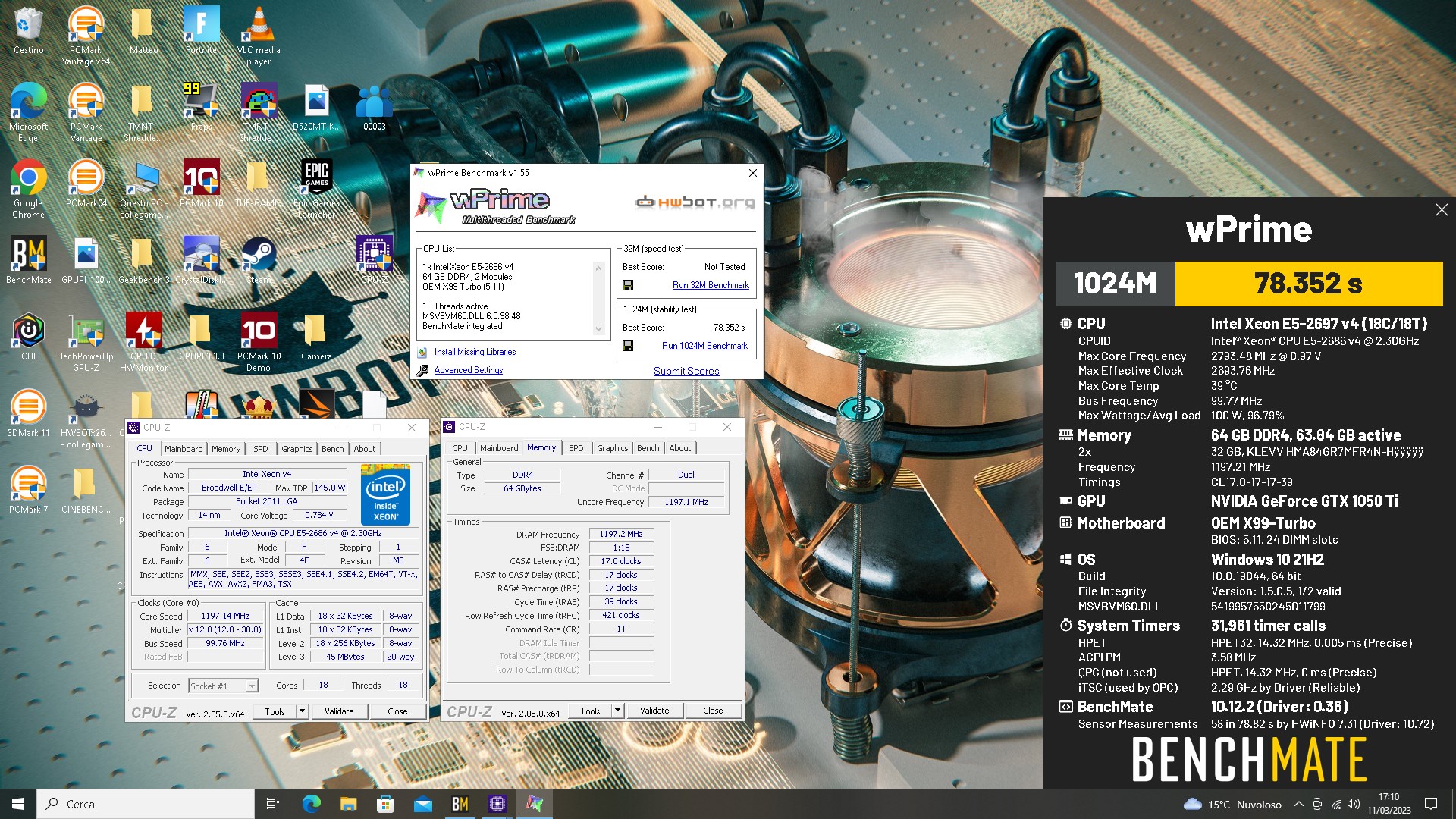Open the VLC media player shortcut

259,36
